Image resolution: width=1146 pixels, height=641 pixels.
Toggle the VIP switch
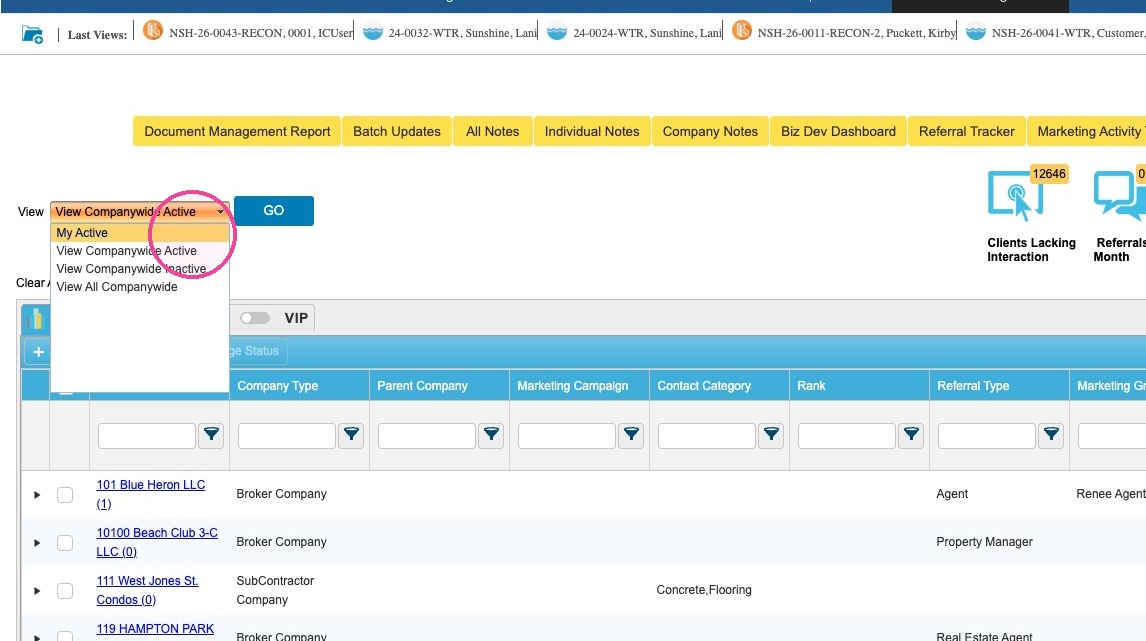(255, 318)
